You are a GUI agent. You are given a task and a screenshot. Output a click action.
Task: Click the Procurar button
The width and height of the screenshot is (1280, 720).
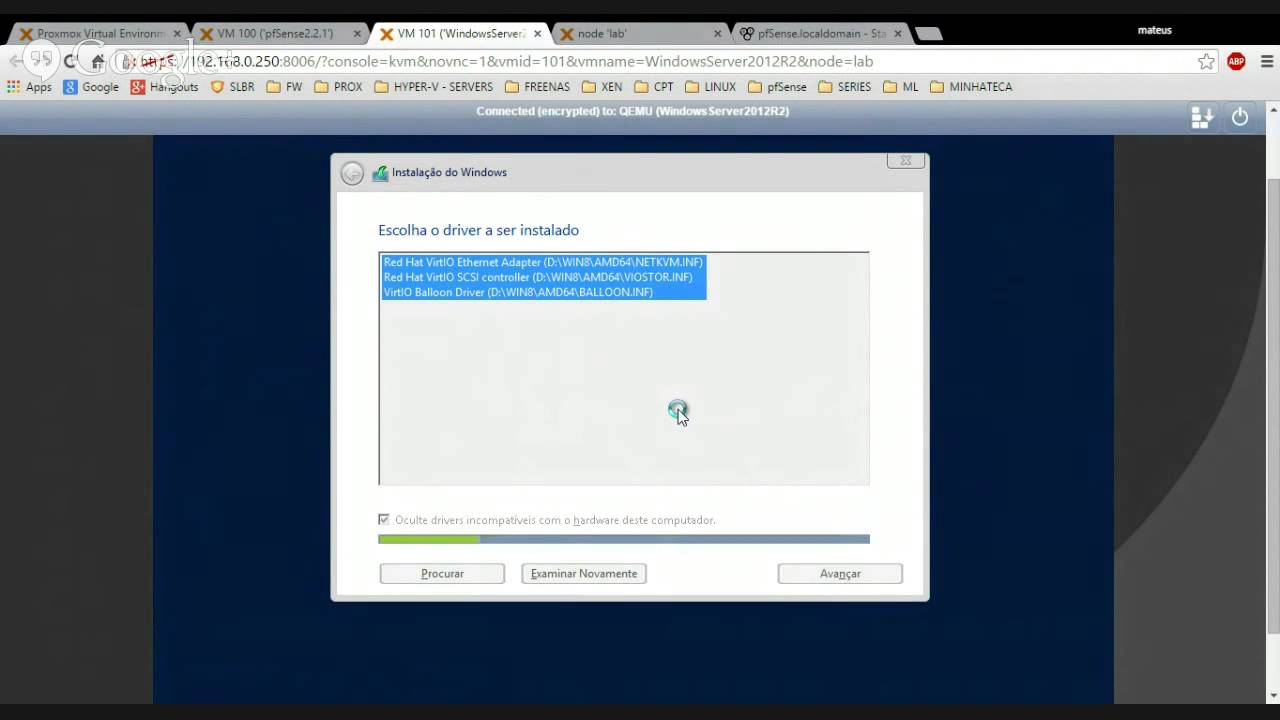point(442,574)
